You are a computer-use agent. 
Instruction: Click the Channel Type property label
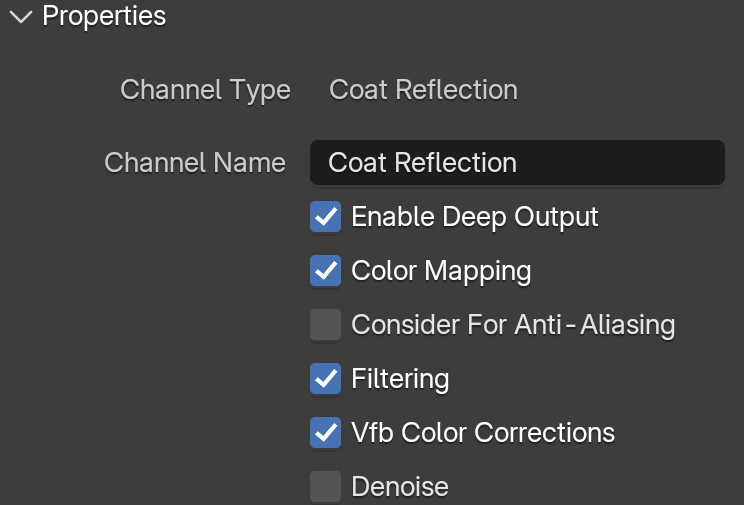205,91
